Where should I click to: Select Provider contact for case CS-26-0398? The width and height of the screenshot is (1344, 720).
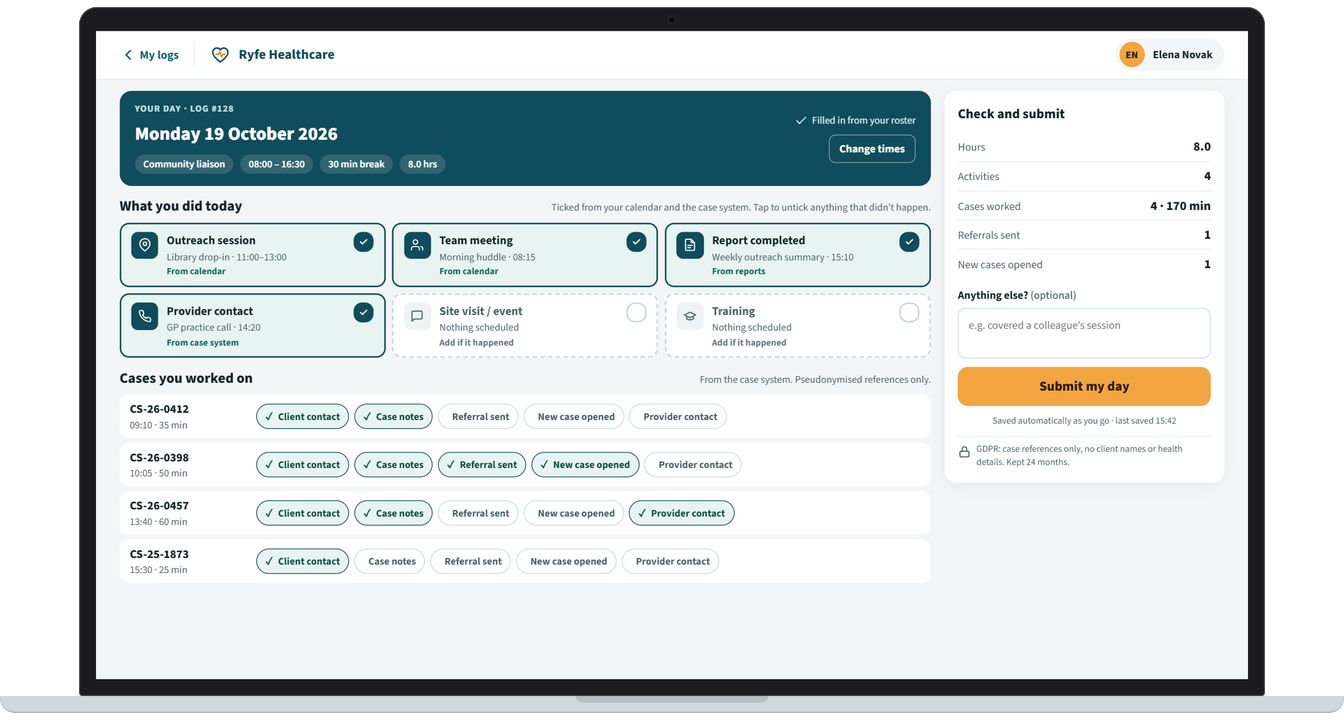[x=695, y=465]
